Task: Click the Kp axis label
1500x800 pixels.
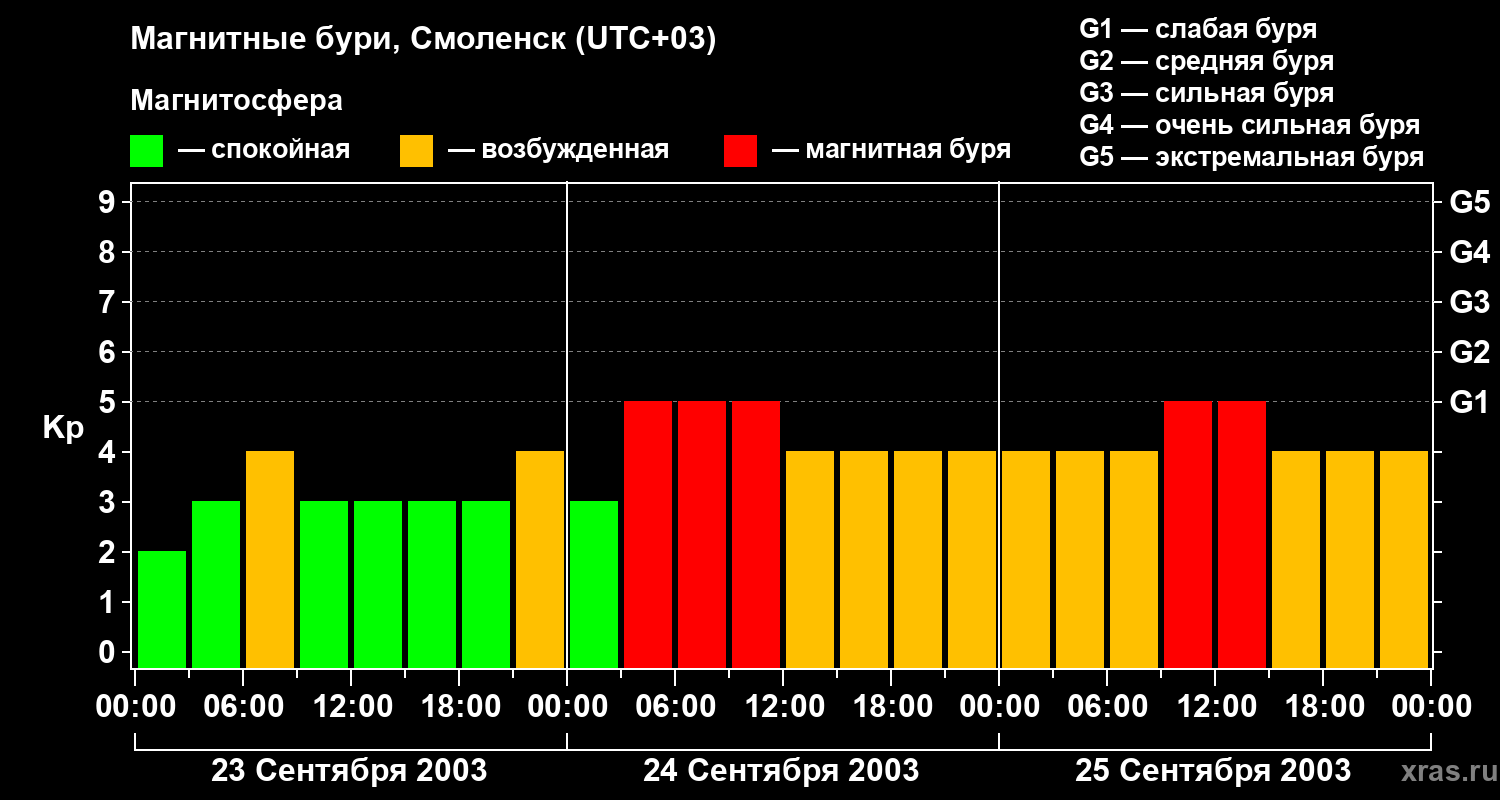Action: (x=63, y=428)
